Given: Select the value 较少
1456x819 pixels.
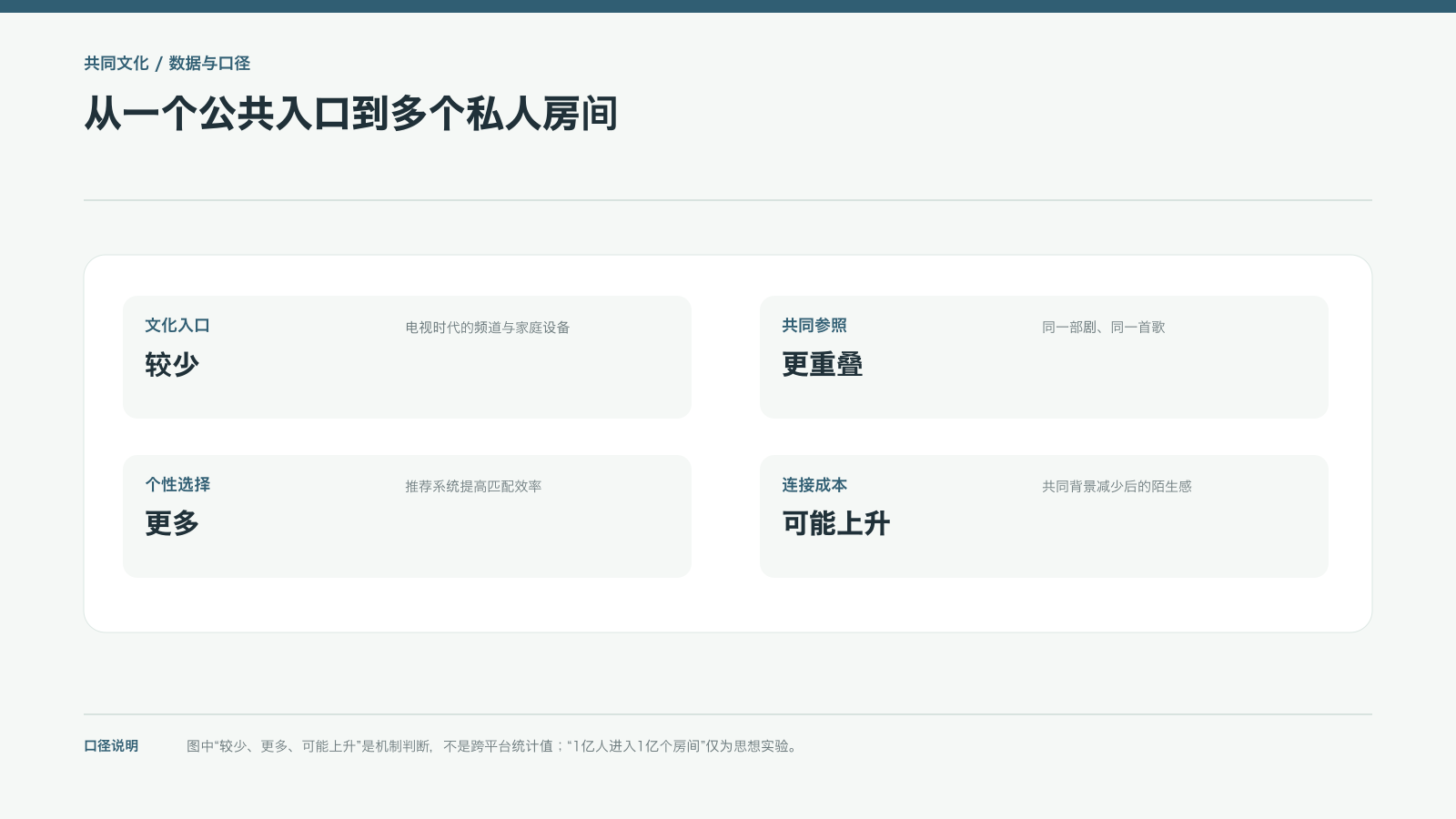Looking at the screenshot, I should point(172,364).
